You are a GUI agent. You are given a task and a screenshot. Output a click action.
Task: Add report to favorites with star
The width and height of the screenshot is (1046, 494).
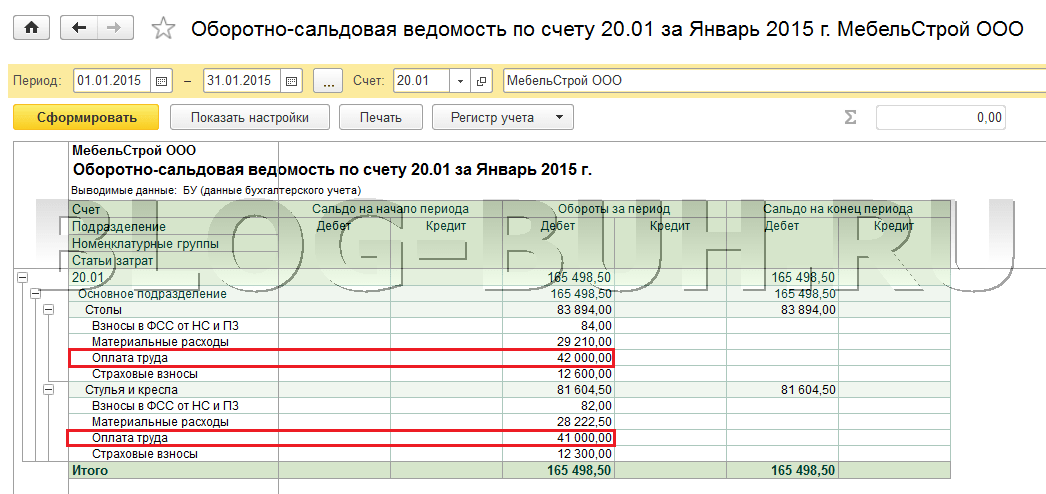click(162, 29)
